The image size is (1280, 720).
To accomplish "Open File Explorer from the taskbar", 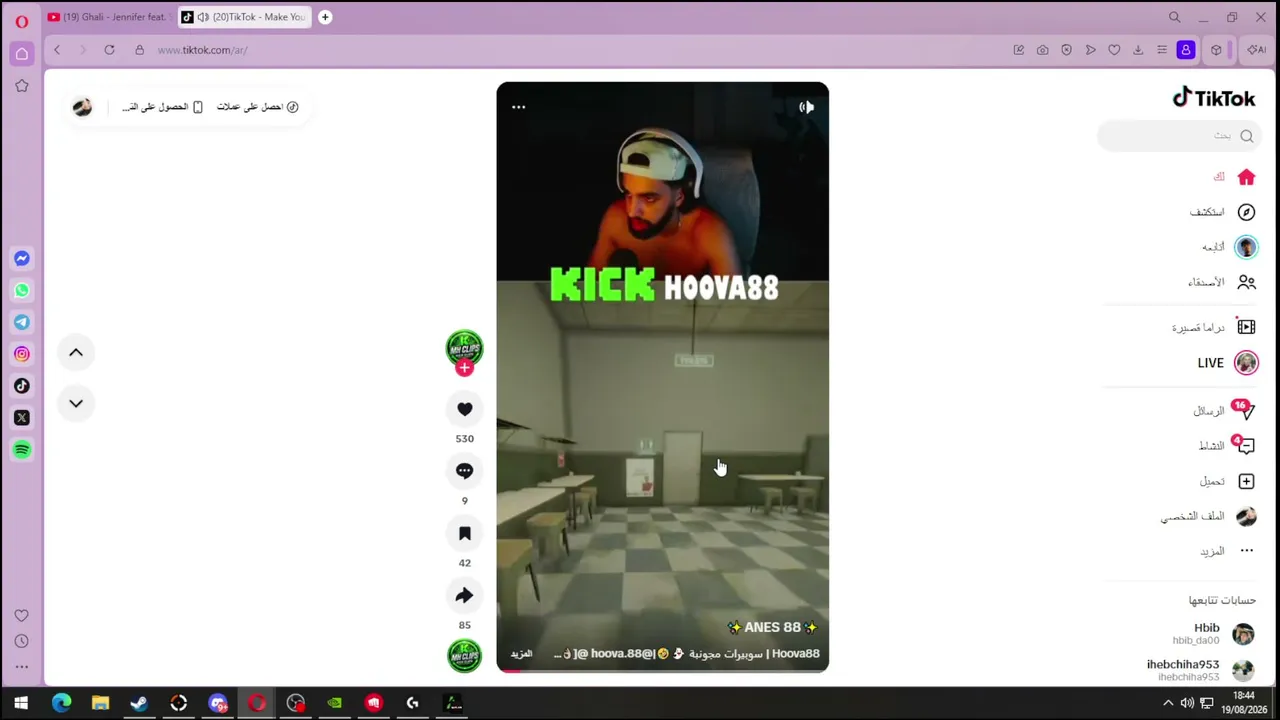I will (100, 703).
